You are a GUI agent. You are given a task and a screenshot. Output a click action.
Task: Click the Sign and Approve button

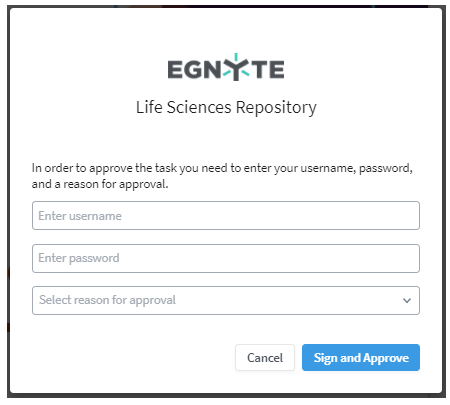point(361,358)
